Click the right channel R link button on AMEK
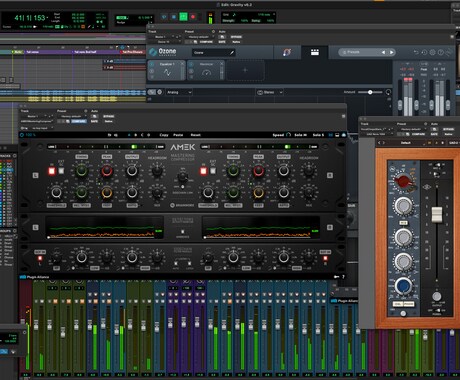 click(330, 175)
